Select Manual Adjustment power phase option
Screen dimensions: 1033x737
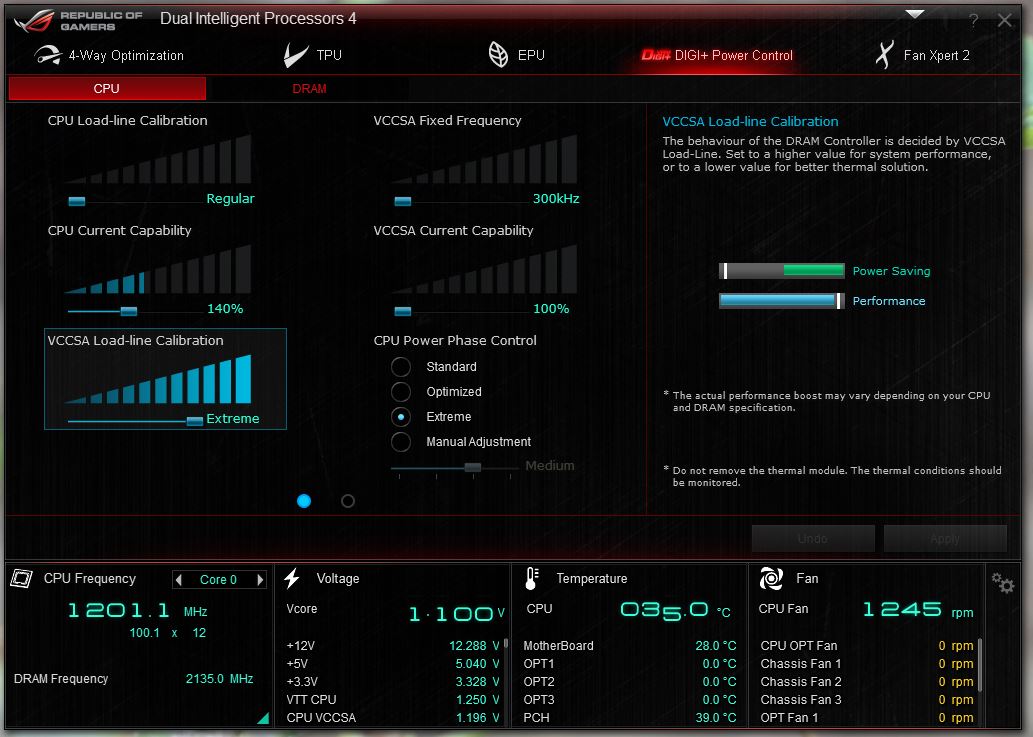click(x=401, y=442)
